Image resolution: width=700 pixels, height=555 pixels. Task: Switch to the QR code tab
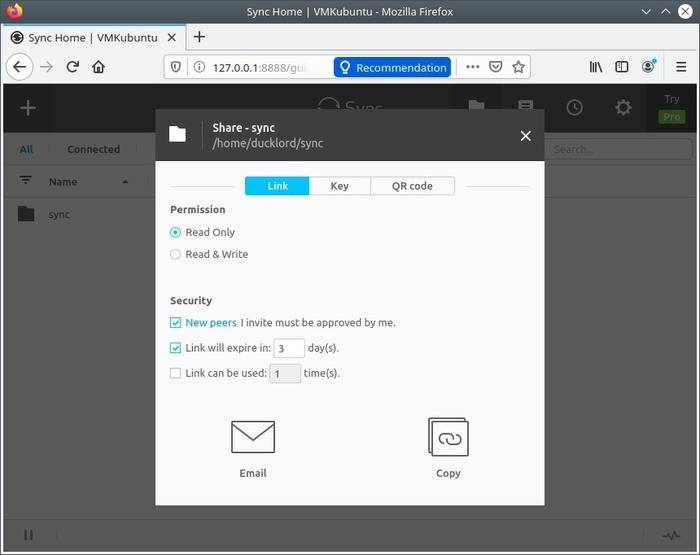412,186
